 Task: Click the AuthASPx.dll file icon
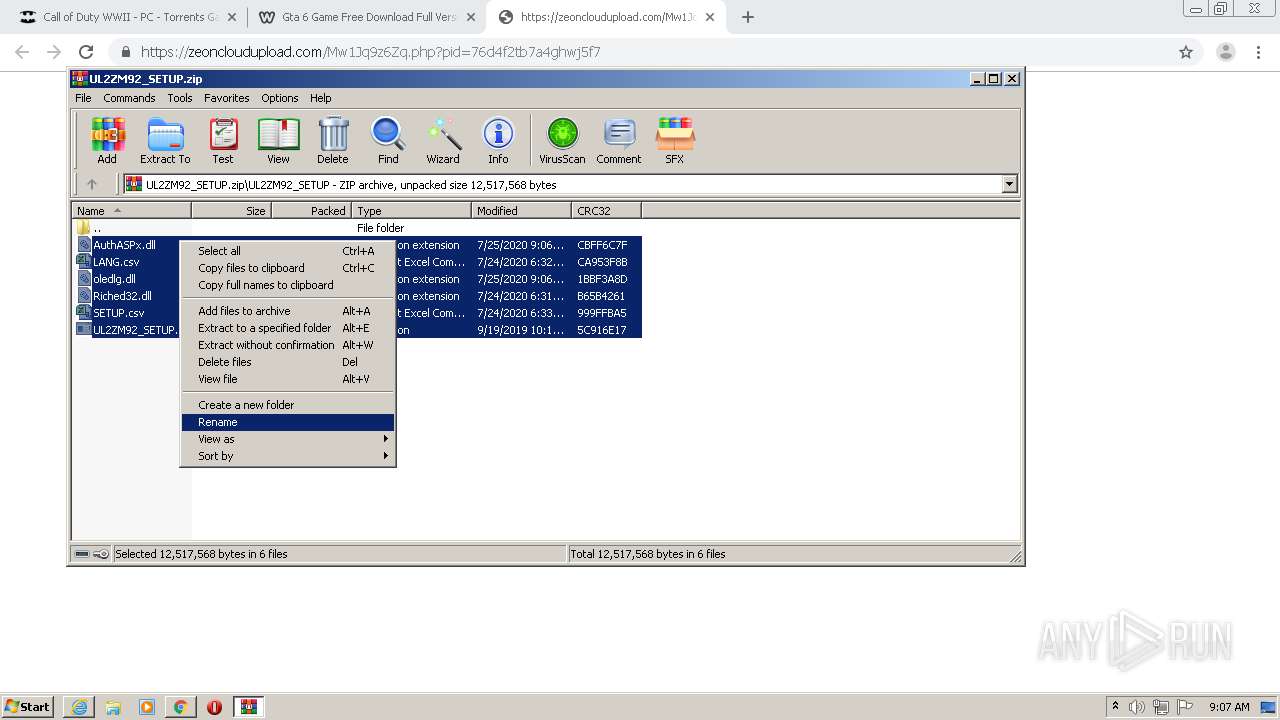coord(84,245)
